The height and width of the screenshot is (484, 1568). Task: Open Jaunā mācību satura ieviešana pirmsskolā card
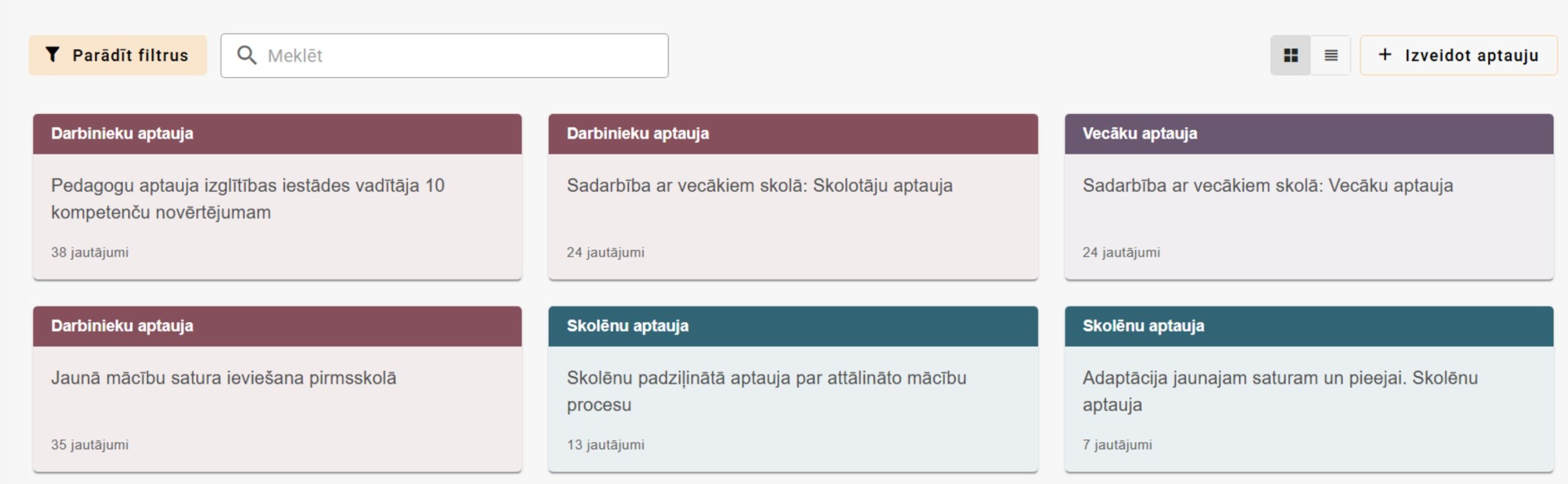(x=224, y=378)
